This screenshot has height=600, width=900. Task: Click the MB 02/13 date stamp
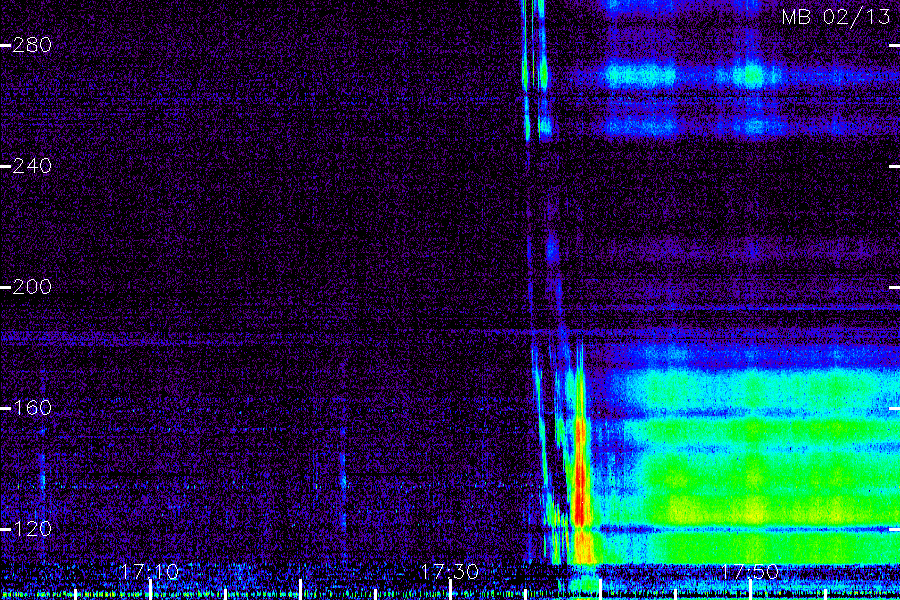tap(836, 17)
